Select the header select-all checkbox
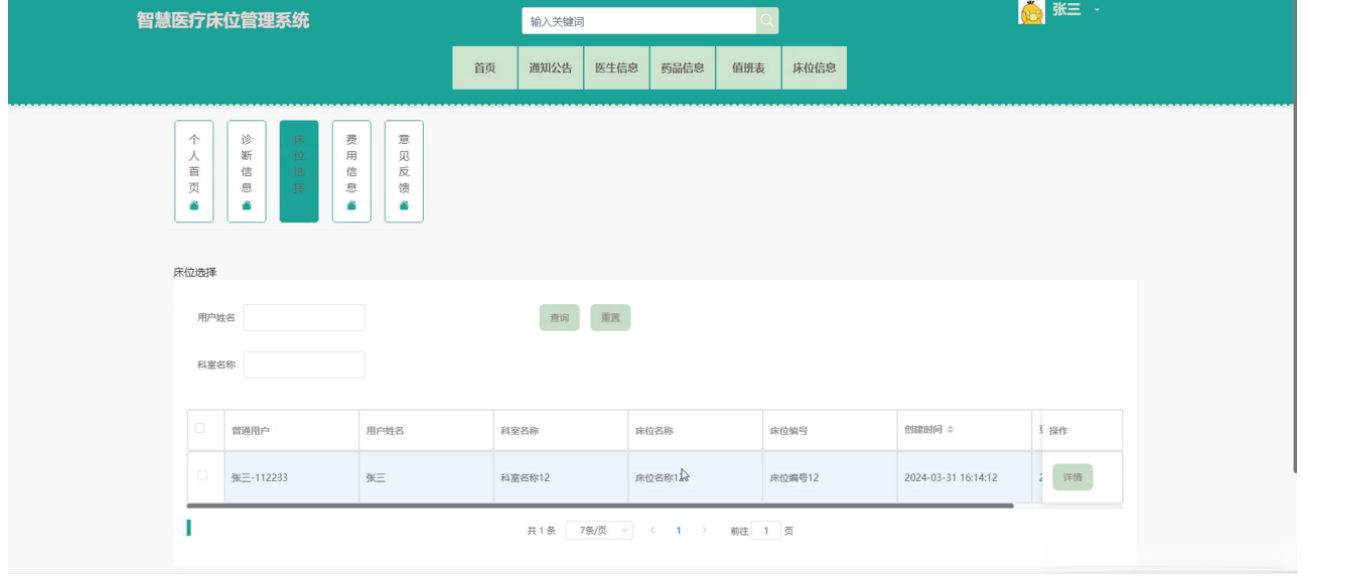The height and width of the screenshot is (580, 1346). [200, 428]
